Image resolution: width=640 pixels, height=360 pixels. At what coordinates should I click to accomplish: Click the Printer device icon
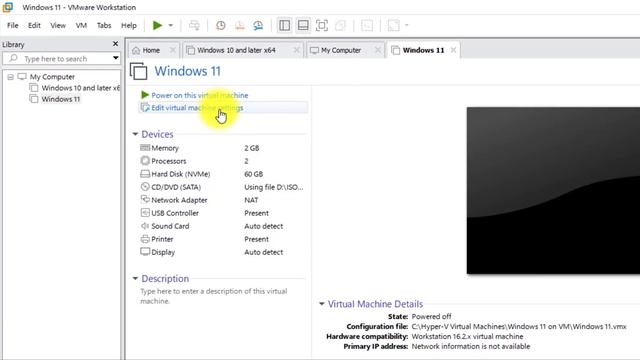145,239
